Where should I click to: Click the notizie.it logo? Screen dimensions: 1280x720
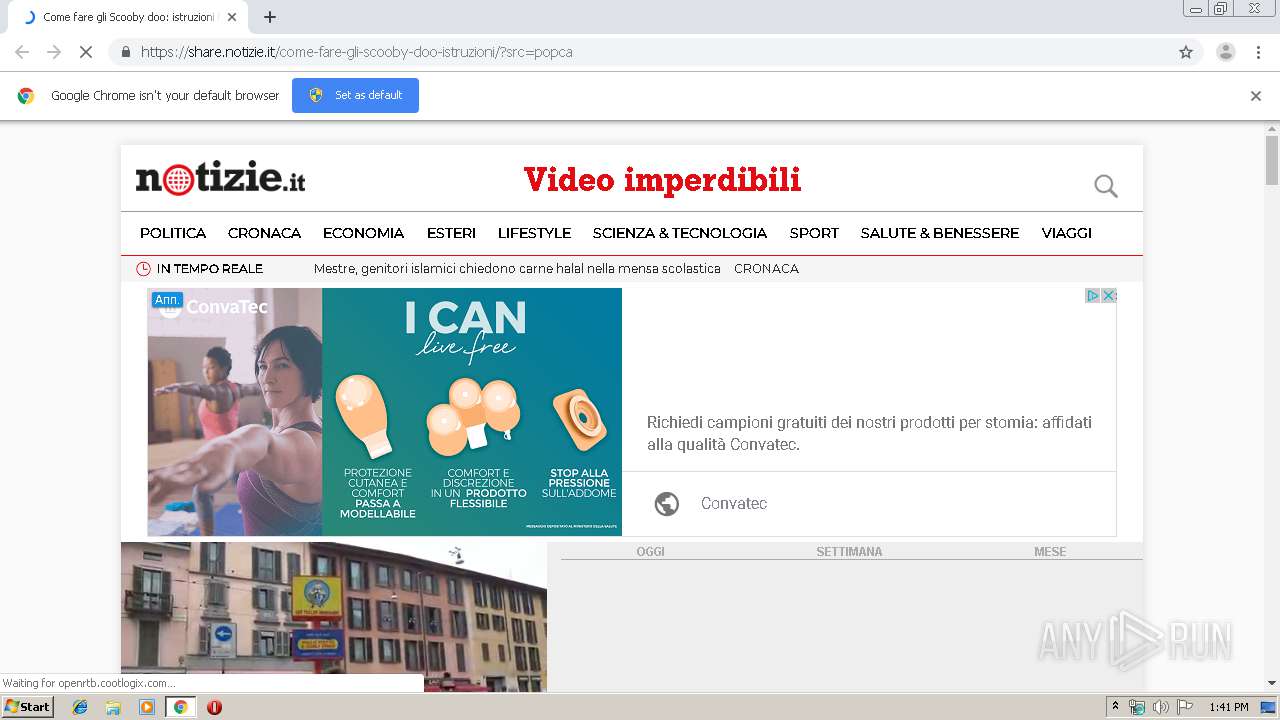tap(220, 178)
